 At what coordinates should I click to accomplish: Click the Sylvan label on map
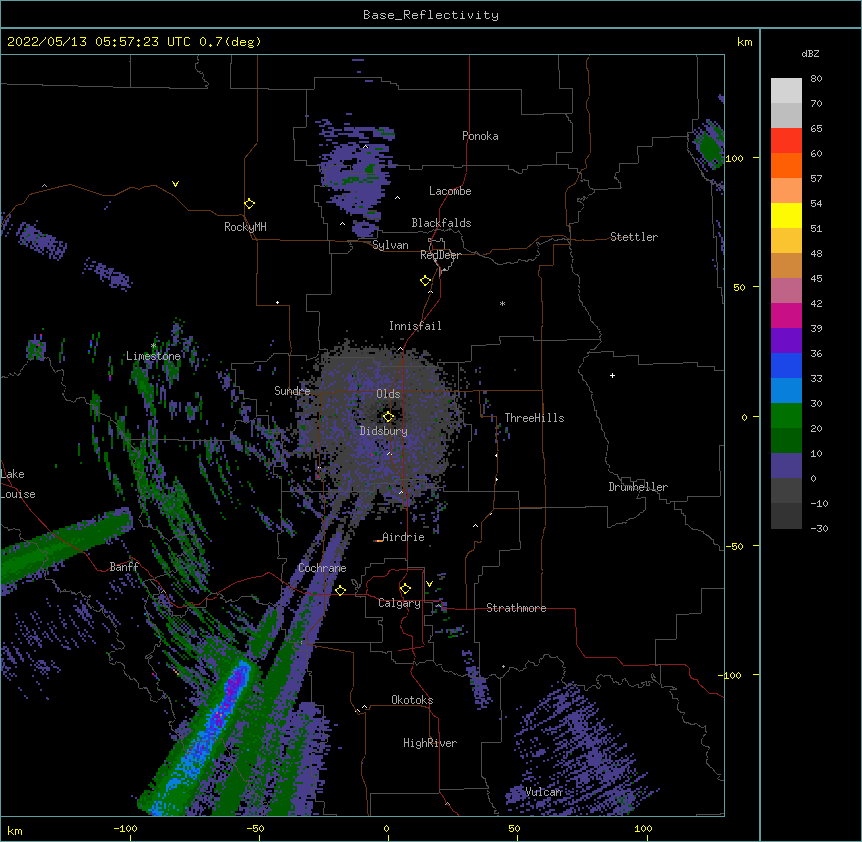click(x=390, y=245)
